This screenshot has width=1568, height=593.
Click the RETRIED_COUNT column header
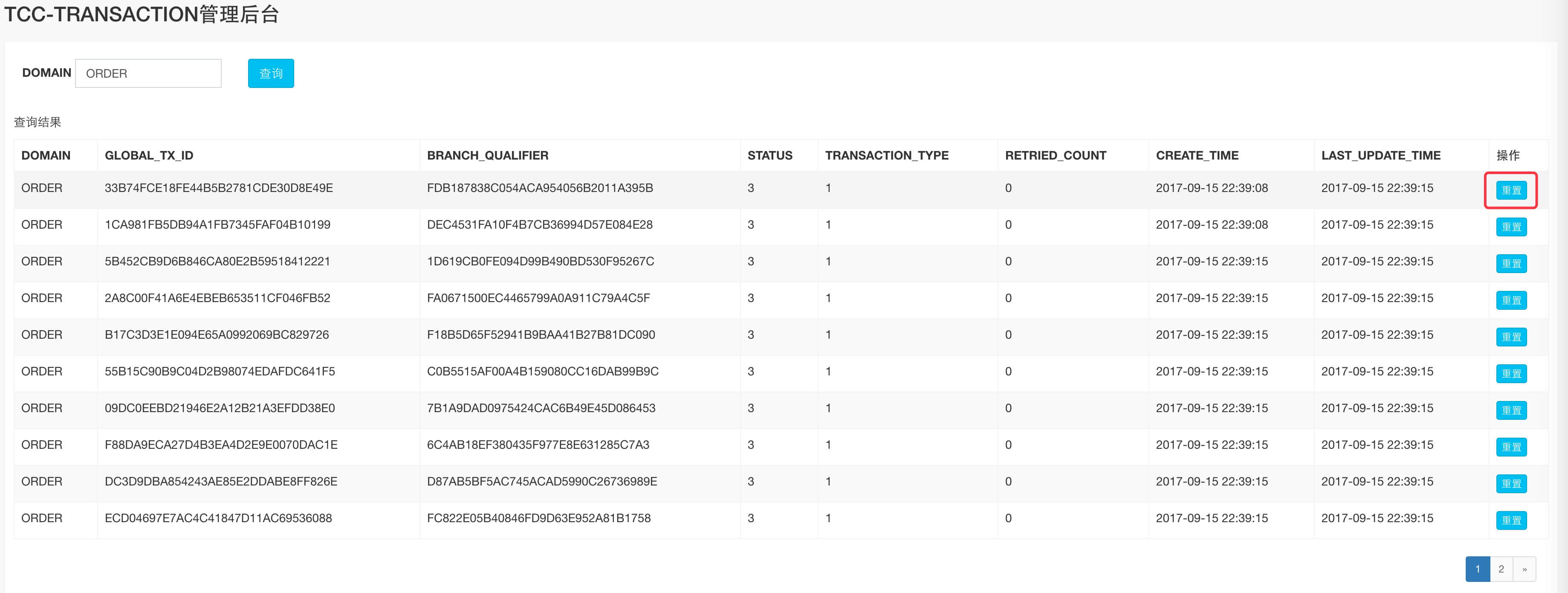[1055, 155]
